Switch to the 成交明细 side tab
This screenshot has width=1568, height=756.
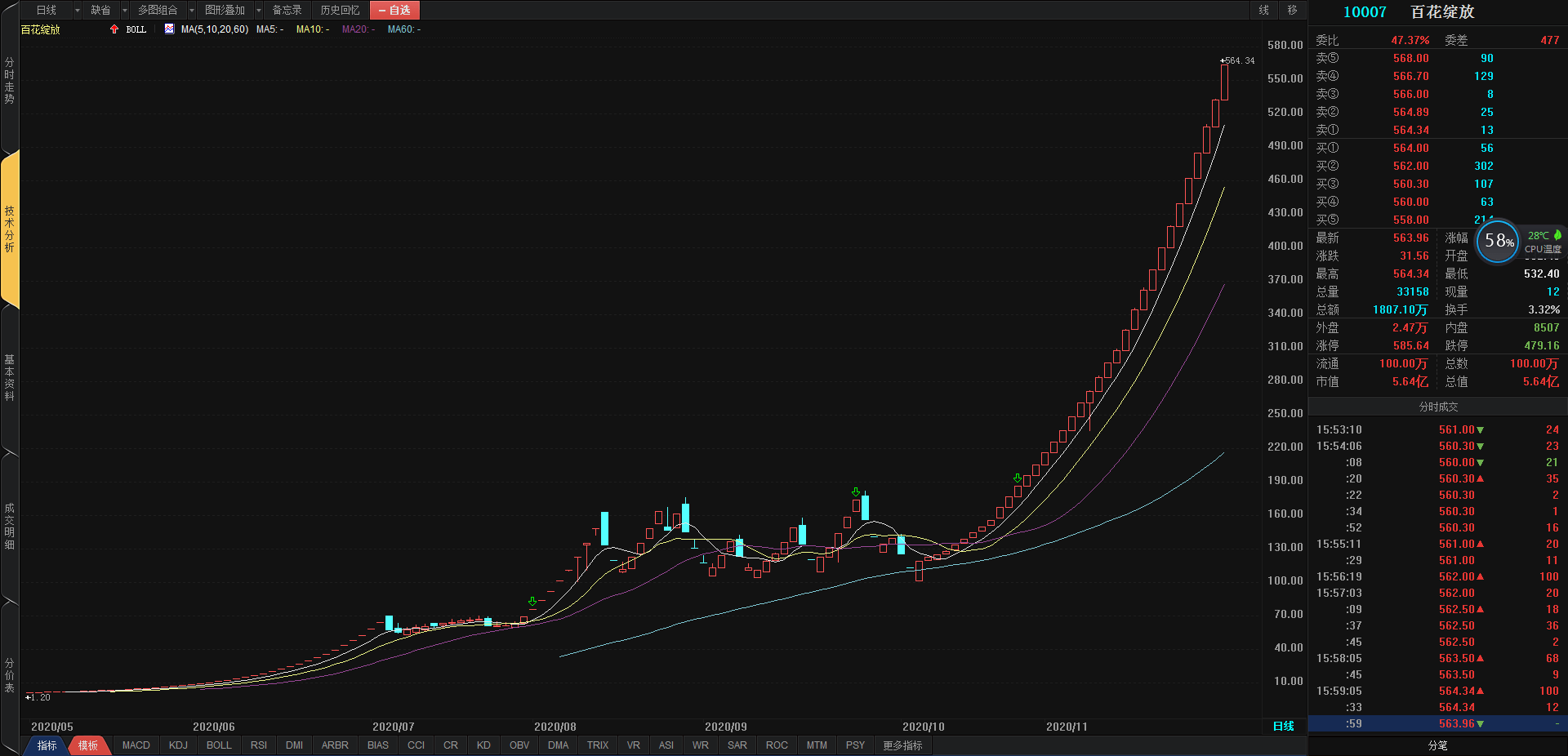click(x=10, y=526)
